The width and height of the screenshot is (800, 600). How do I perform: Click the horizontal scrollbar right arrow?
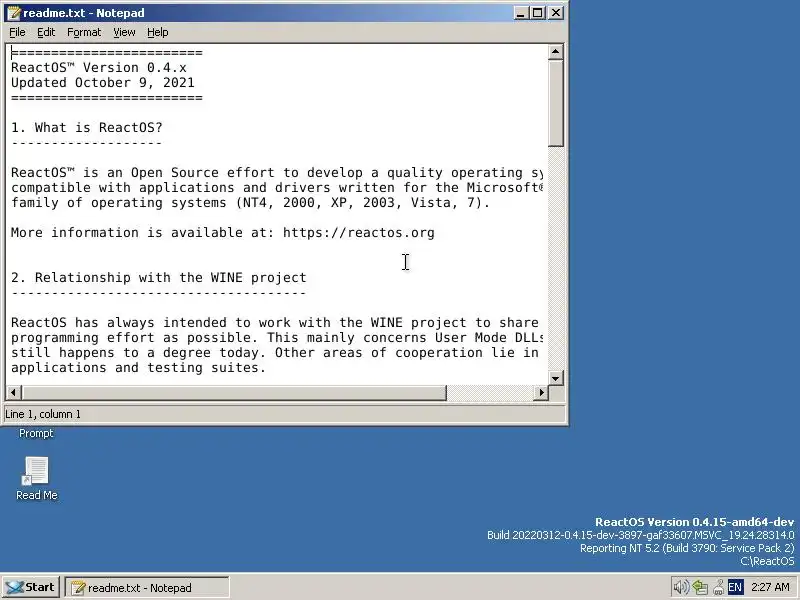(540, 392)
